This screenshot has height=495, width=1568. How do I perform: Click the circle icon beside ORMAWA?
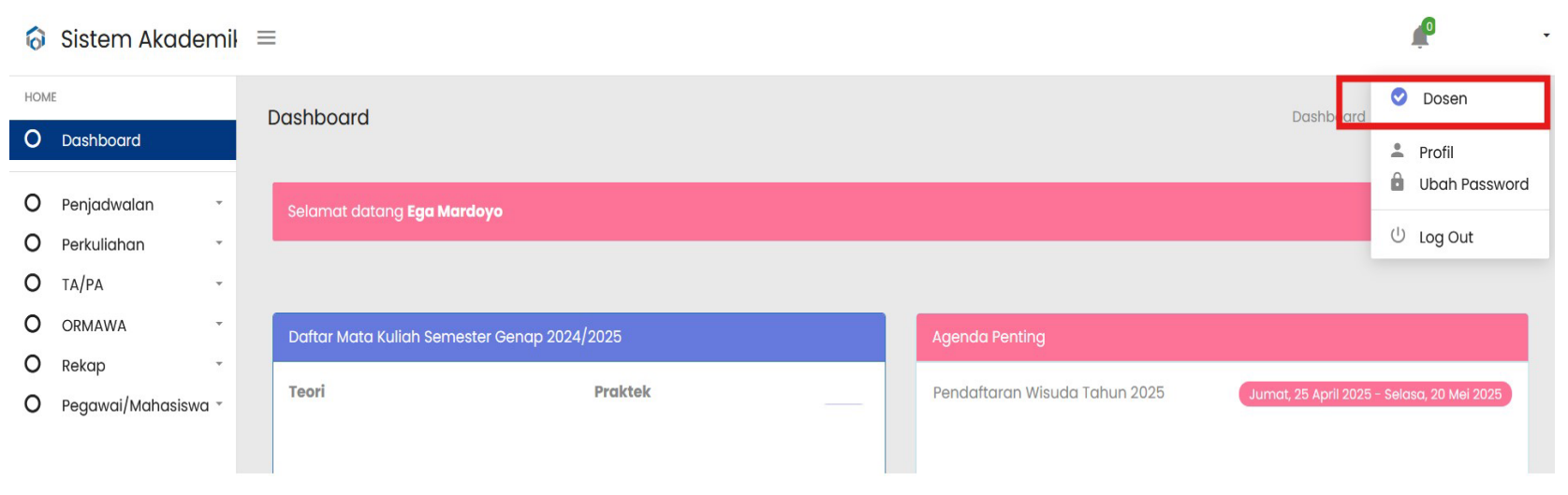pos(33,324)
